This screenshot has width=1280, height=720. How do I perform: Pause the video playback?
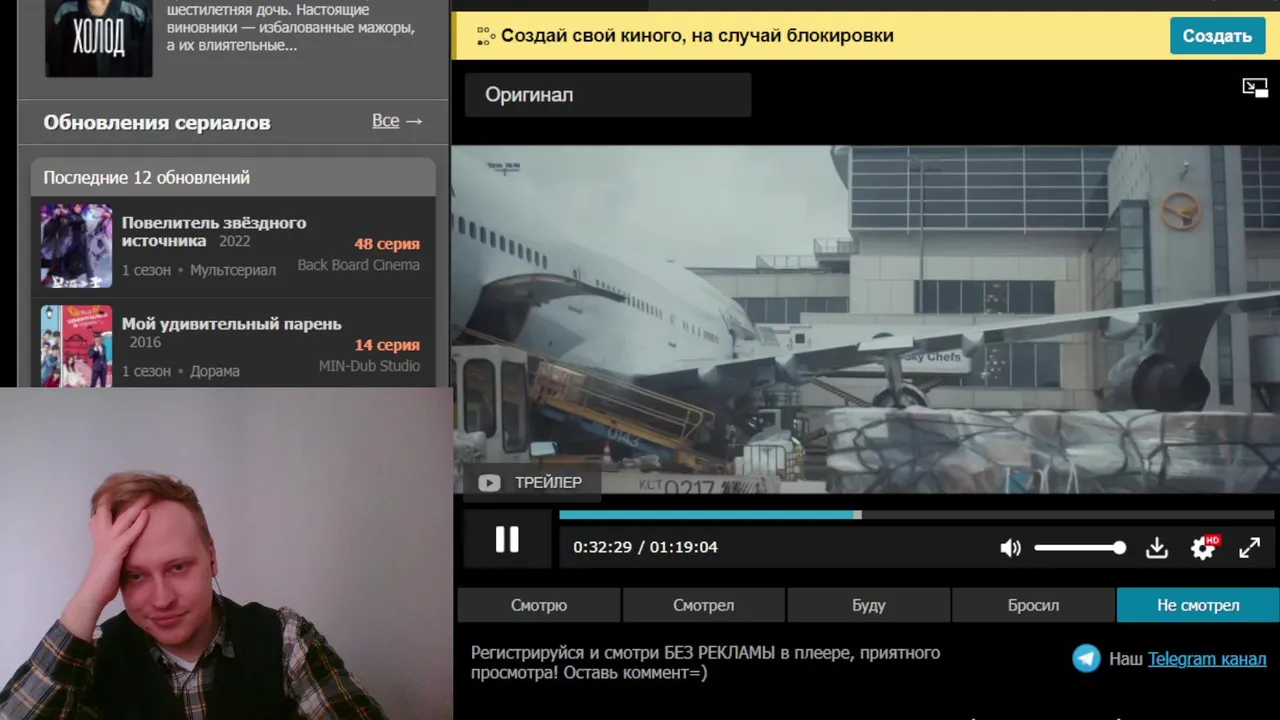(507, 540)
